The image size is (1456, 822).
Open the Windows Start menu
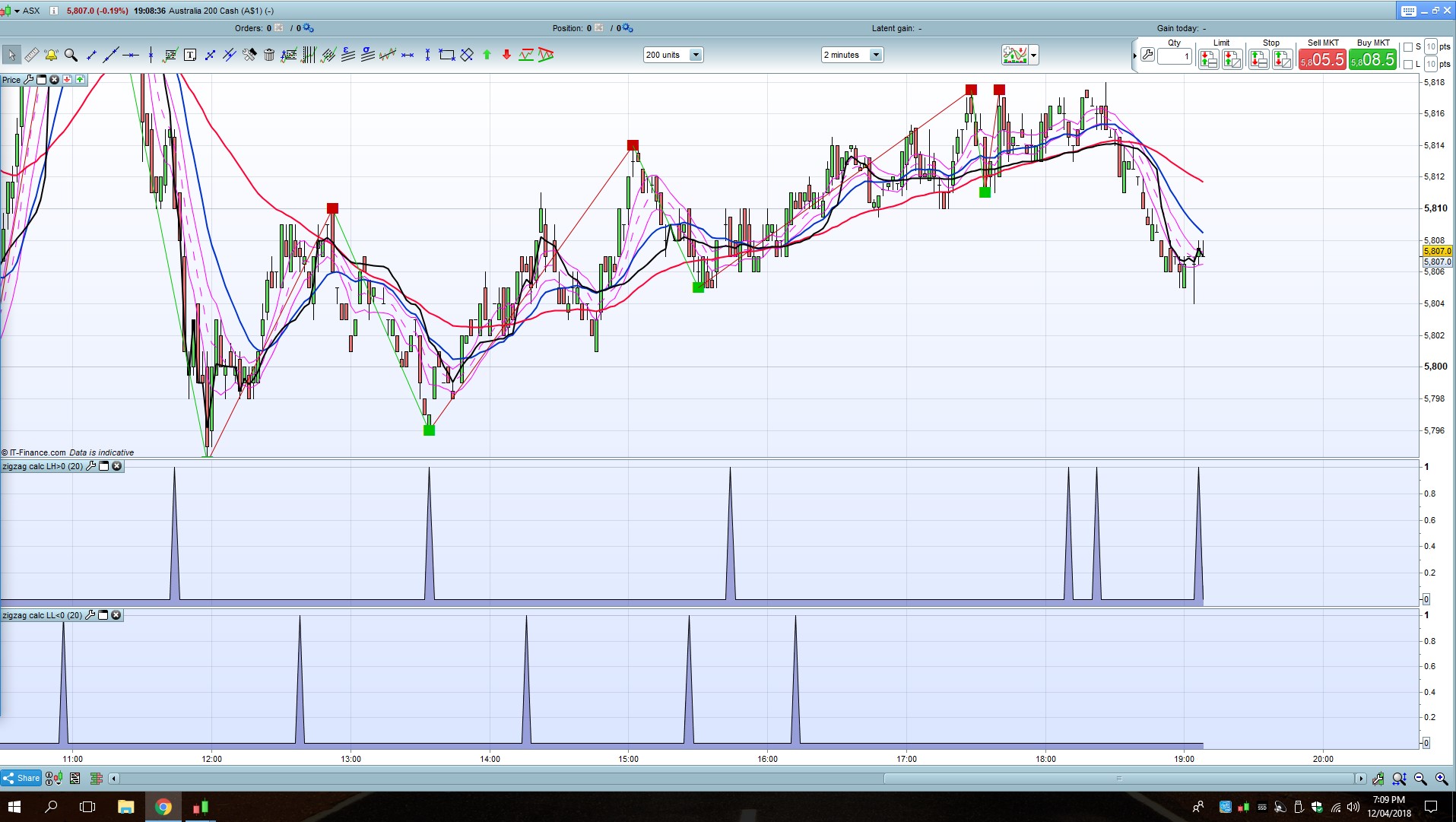coord(14,807)
